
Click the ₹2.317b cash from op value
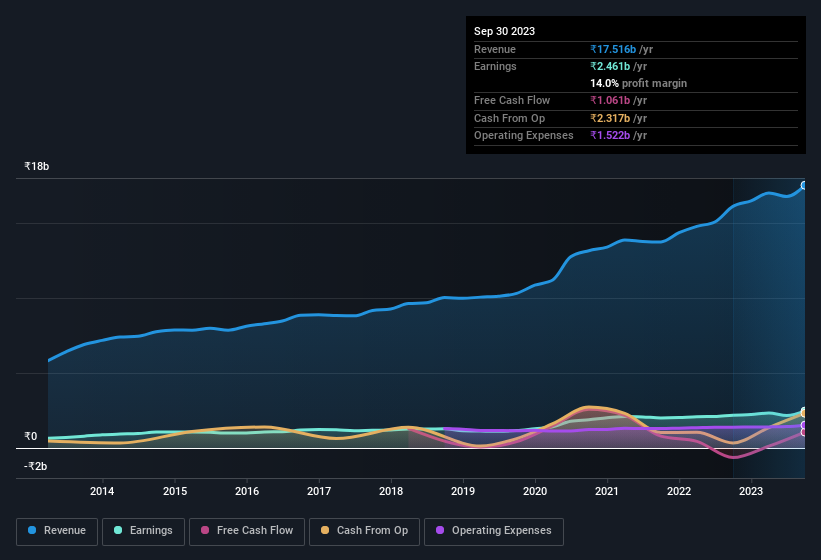pos(610,118)
